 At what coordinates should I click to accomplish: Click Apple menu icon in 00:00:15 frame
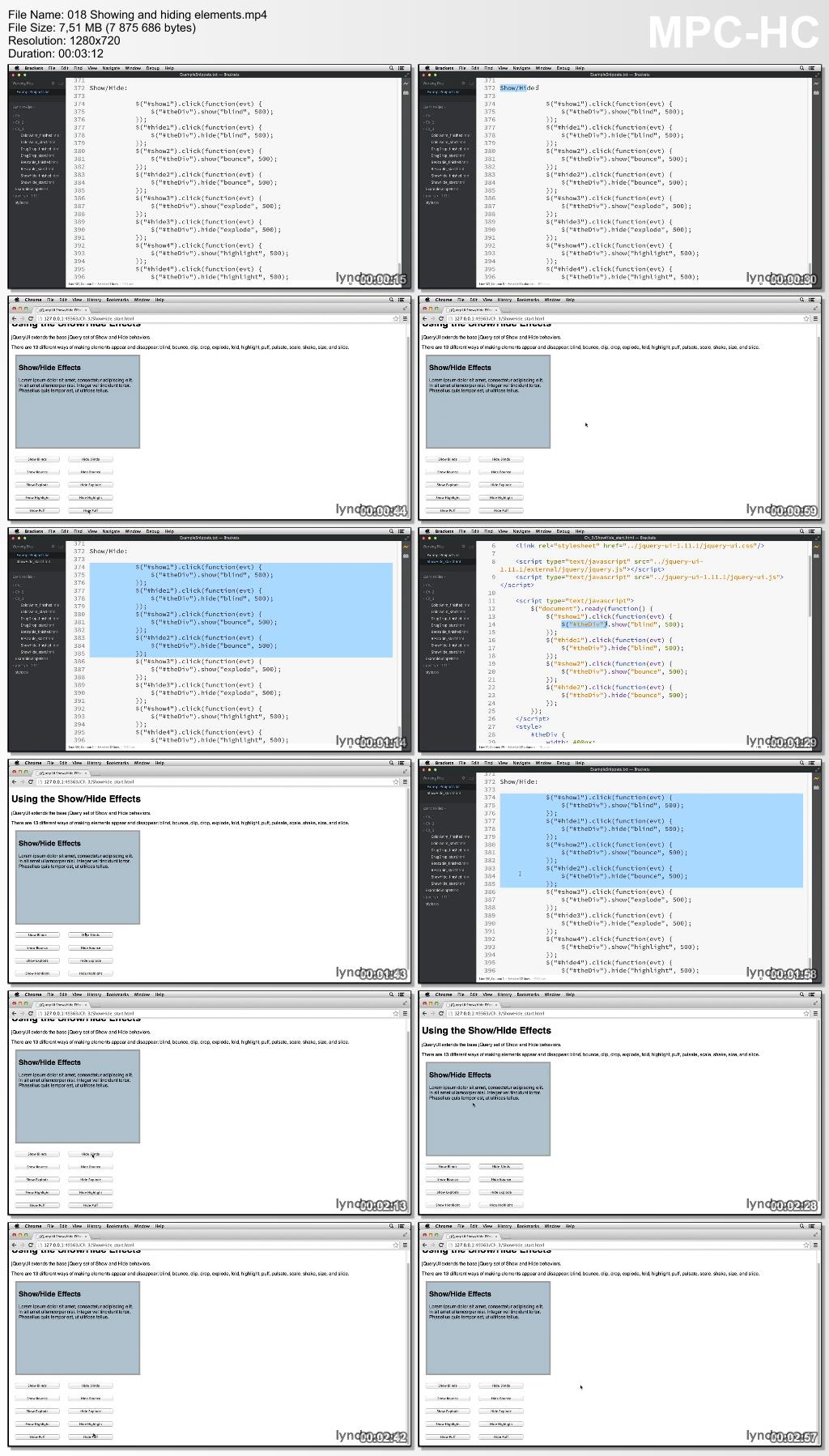pyautogui.click(x=16, y=68)
